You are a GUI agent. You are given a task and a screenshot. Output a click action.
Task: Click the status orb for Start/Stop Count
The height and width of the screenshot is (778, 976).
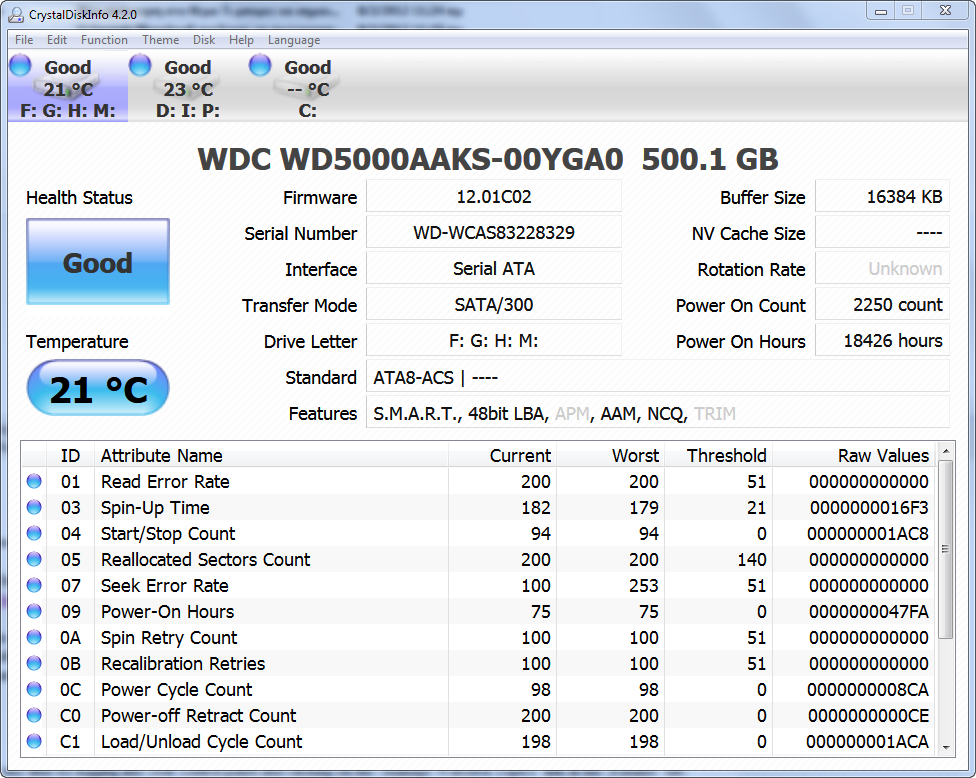coord(34,533)
